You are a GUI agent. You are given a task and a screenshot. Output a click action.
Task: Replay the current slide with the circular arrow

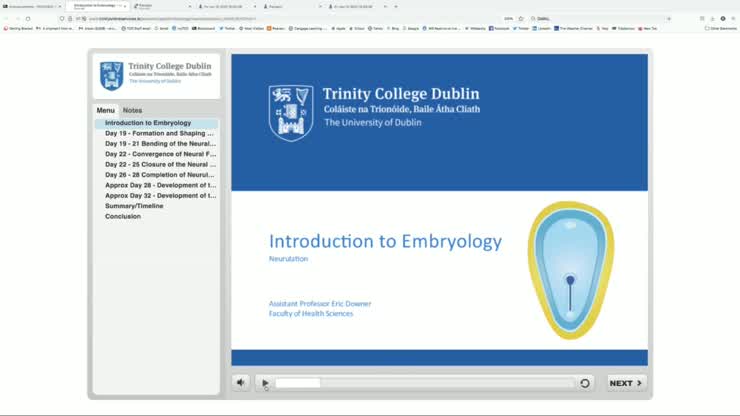pyautogui.click(x=585, y=383)
